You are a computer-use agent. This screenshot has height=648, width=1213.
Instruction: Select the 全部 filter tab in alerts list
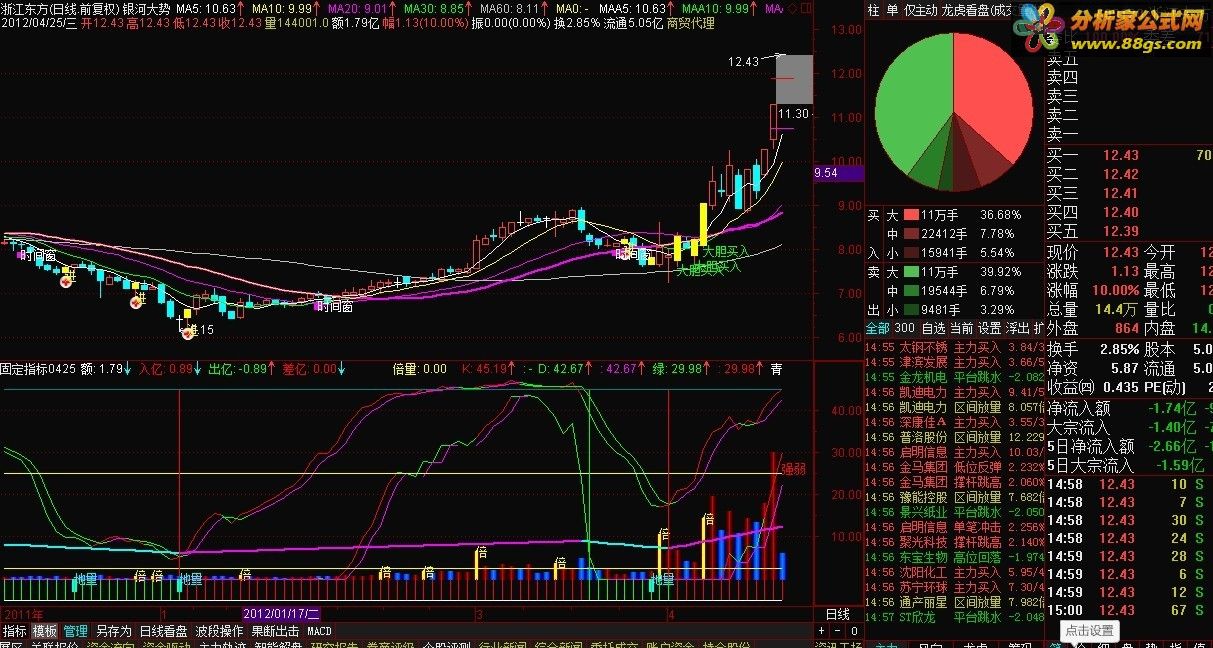(878, 328)
